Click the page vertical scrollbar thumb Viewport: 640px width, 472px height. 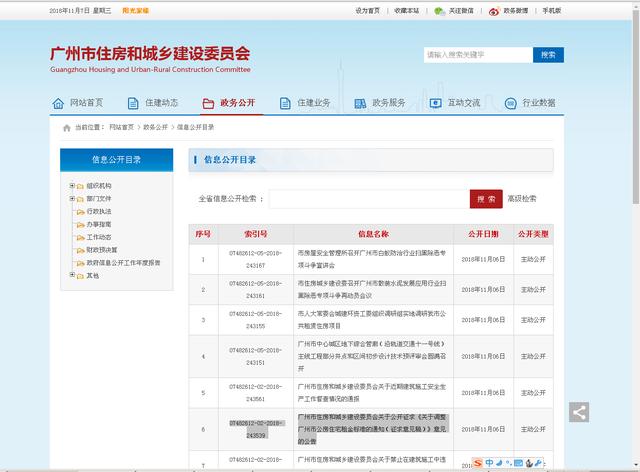[x=636, y=106]
